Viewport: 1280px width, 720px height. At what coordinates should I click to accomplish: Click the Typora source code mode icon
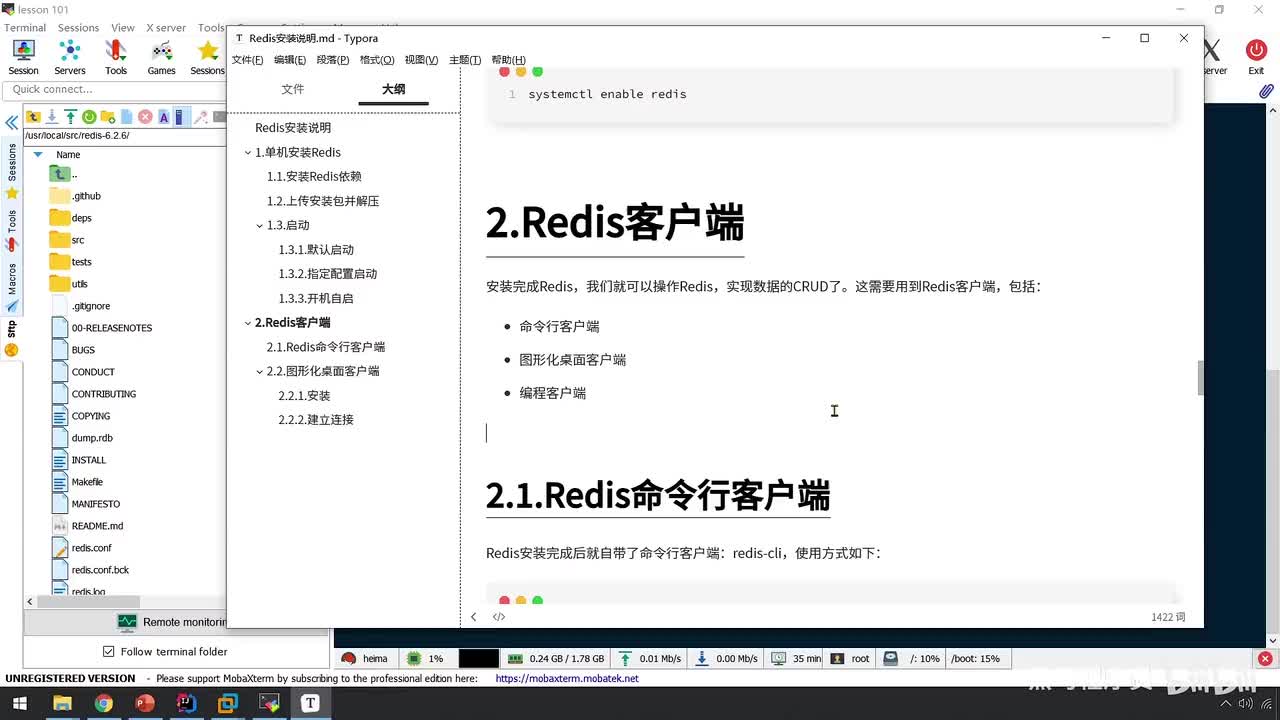coord(499,617)
